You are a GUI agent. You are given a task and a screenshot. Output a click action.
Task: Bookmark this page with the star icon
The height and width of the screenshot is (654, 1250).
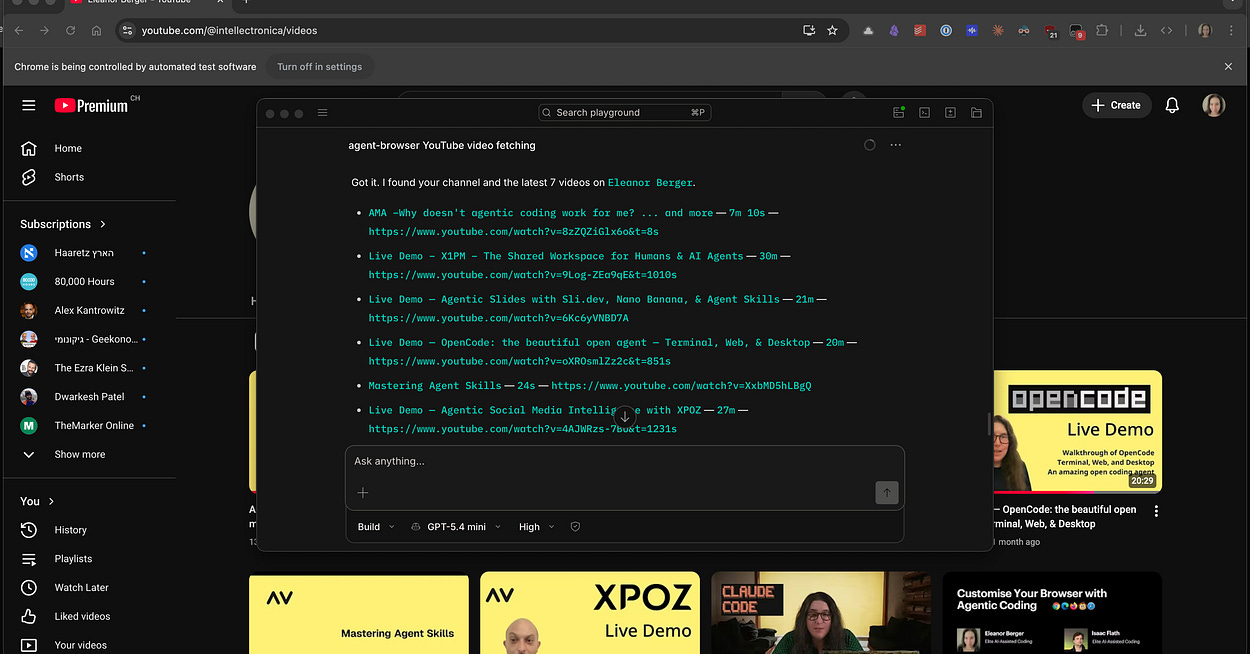832,31
